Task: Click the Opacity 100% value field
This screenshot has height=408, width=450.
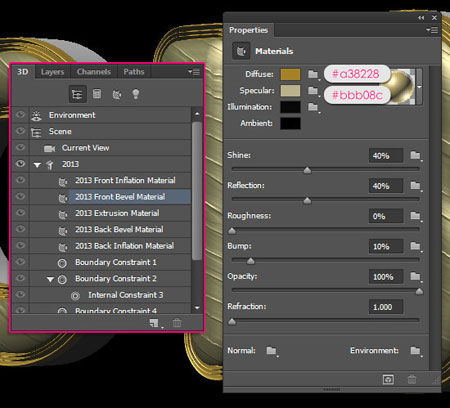Action: (x=386, y=277)
